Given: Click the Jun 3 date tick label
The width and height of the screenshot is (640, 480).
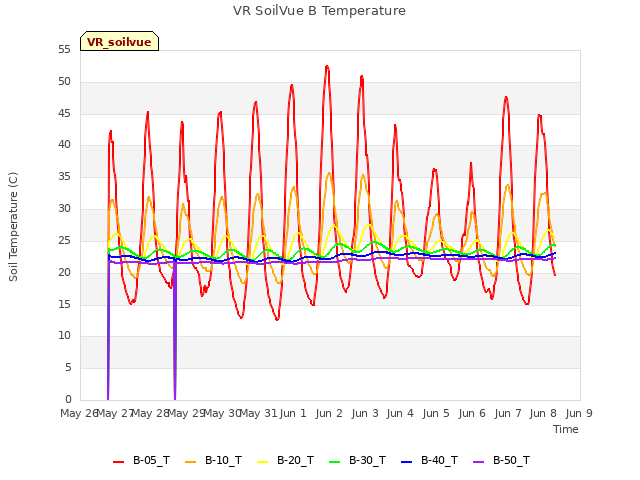Looking at the screenshot, I should point(365,413).
